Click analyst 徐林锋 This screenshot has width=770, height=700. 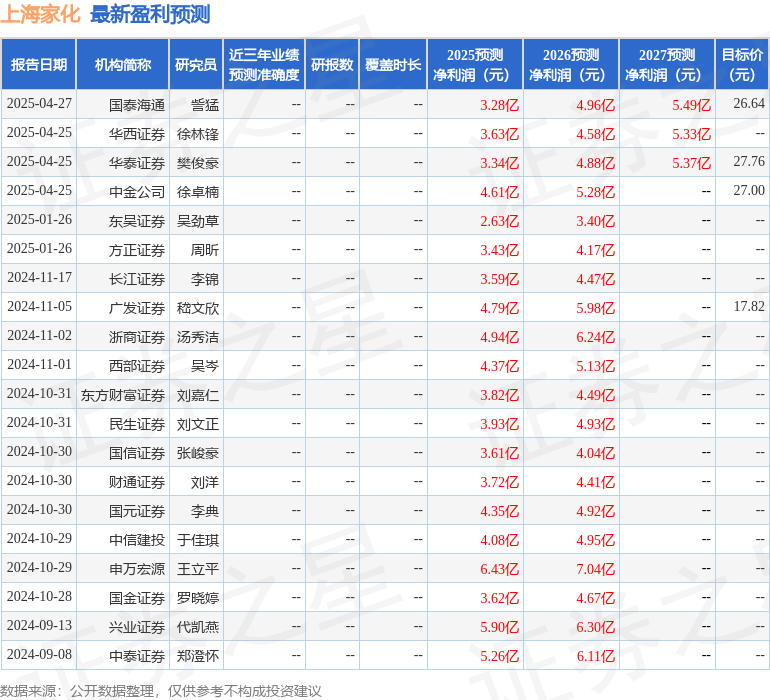[x=198, y=134]
